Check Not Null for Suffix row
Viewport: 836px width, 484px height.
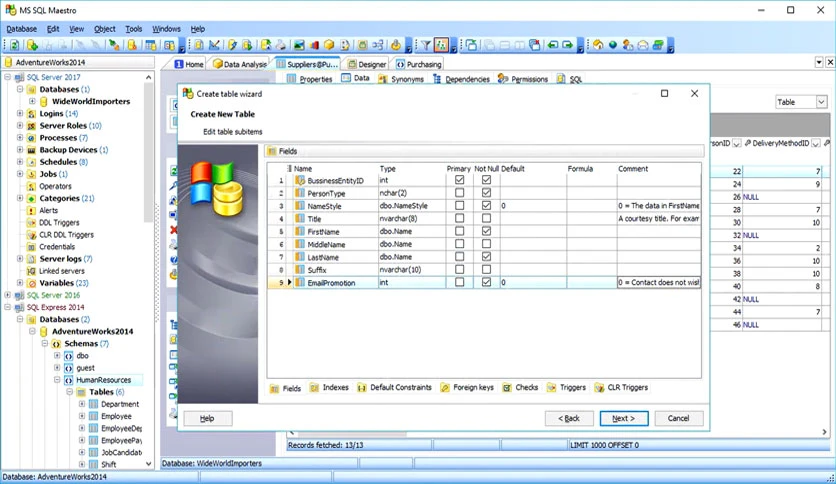point(486,270)
